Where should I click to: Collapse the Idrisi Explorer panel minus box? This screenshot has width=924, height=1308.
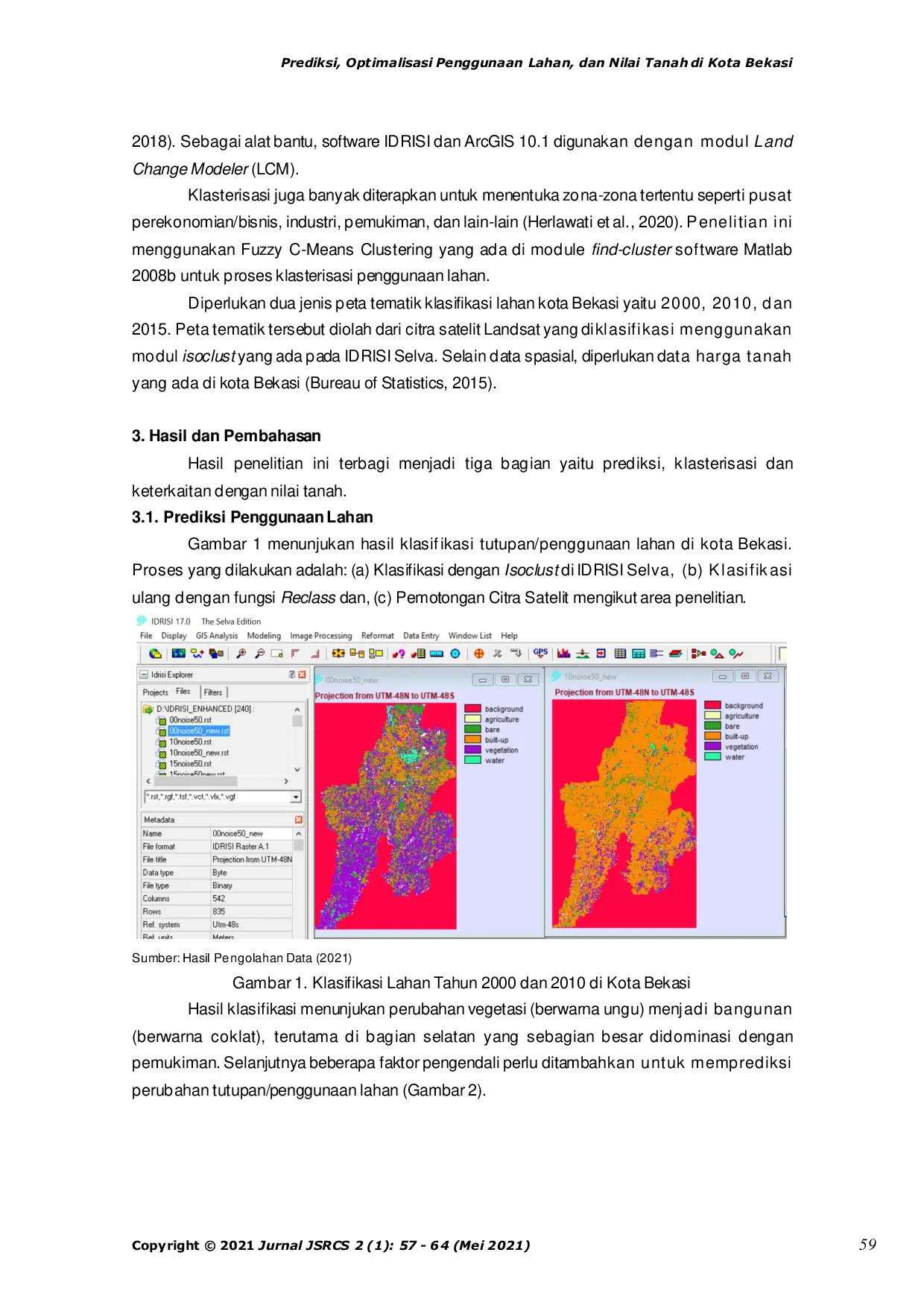click(x=144, y=674)
